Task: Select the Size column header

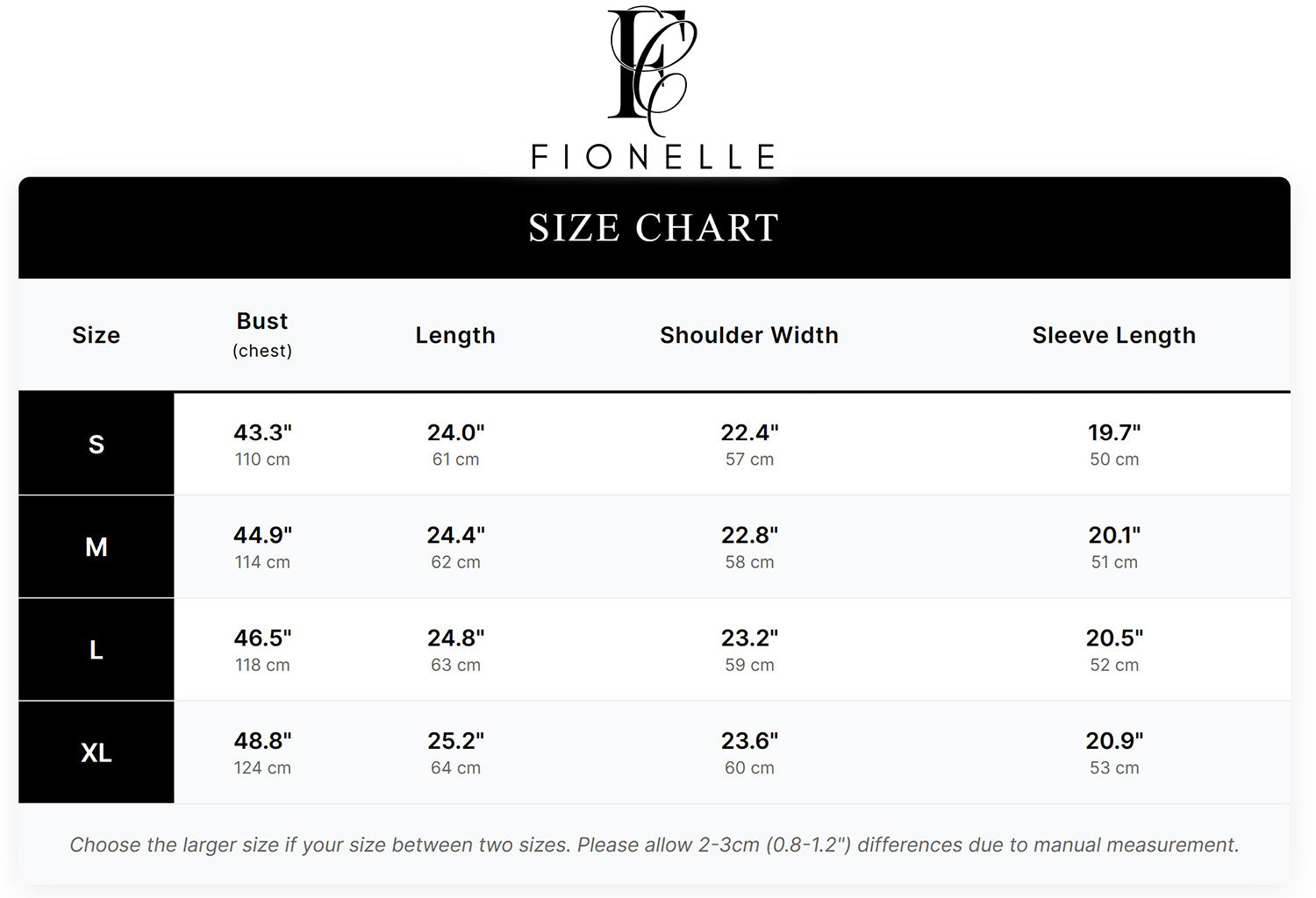Action: 97,335
